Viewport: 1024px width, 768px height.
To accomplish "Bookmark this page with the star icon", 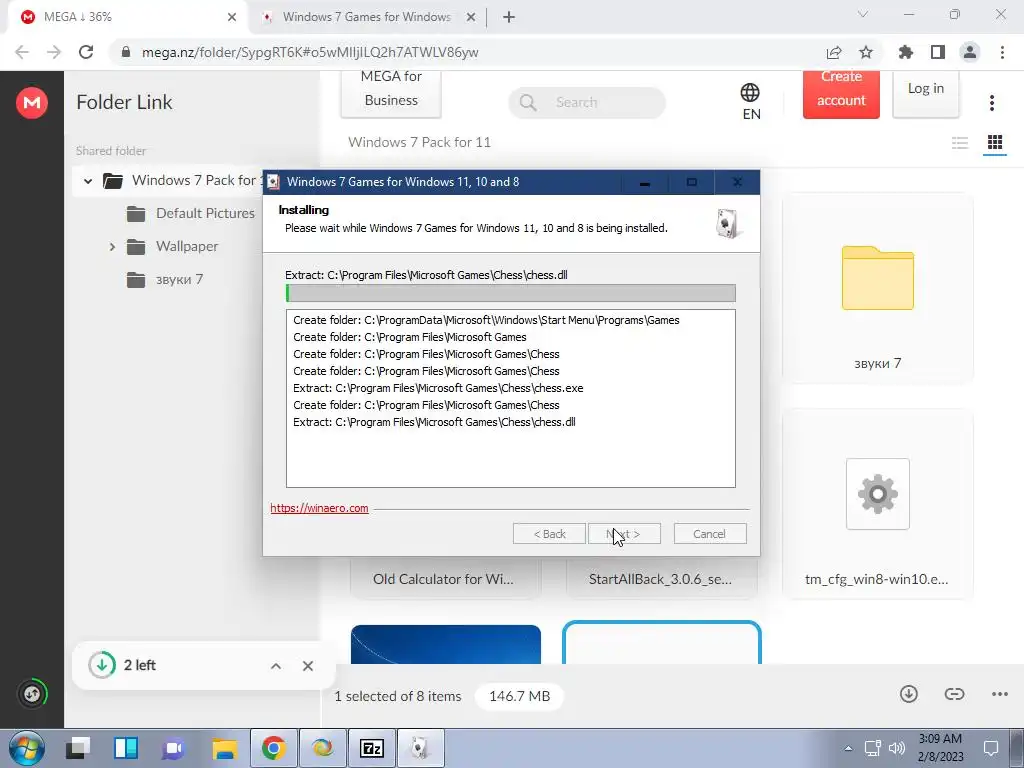I will point(866,52).
